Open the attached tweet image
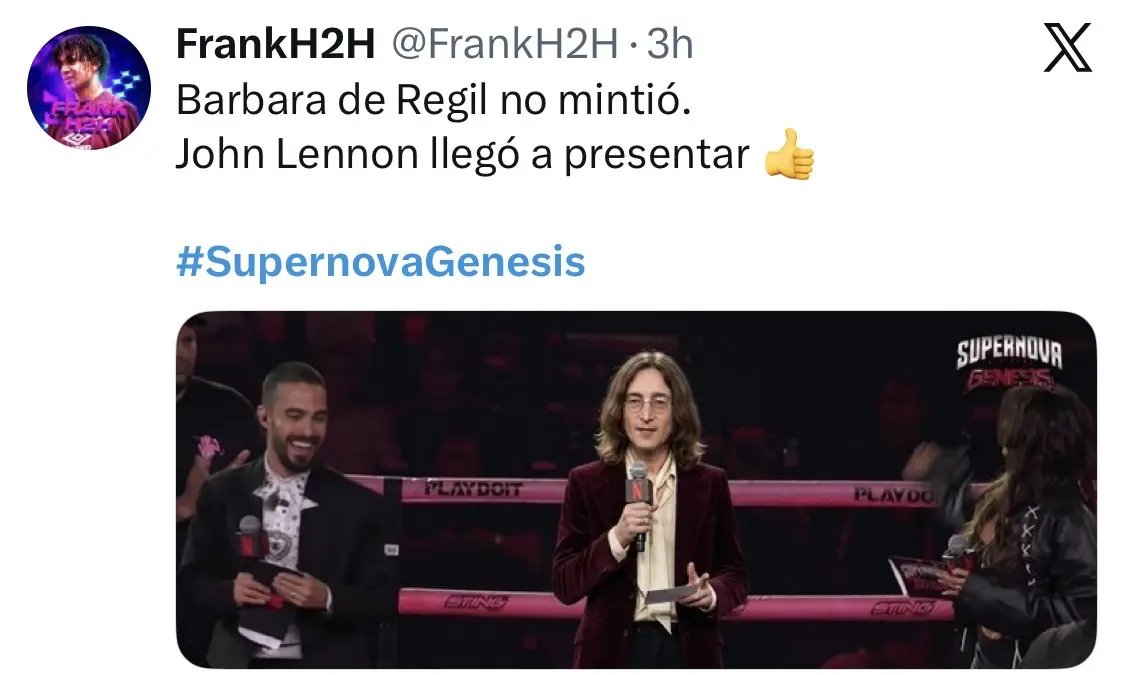The height and width of the screenshot is (675, 1125). coord(636,489)
